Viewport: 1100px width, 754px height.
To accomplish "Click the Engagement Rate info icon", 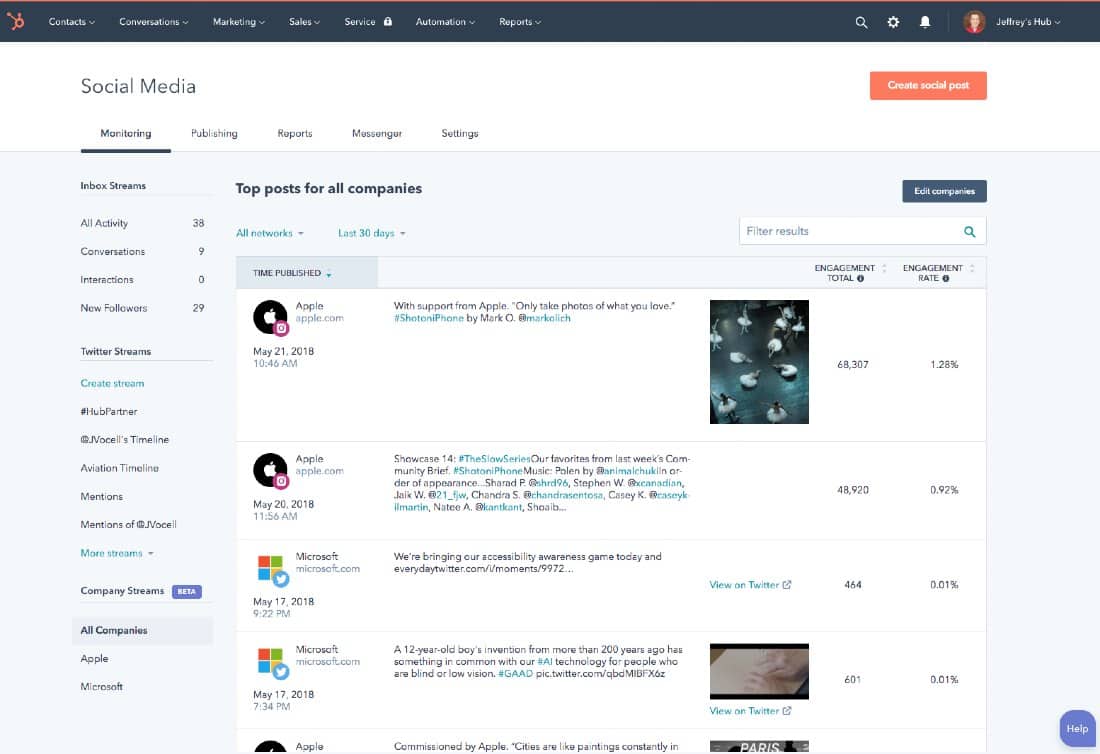I will [x=946, y=279].
